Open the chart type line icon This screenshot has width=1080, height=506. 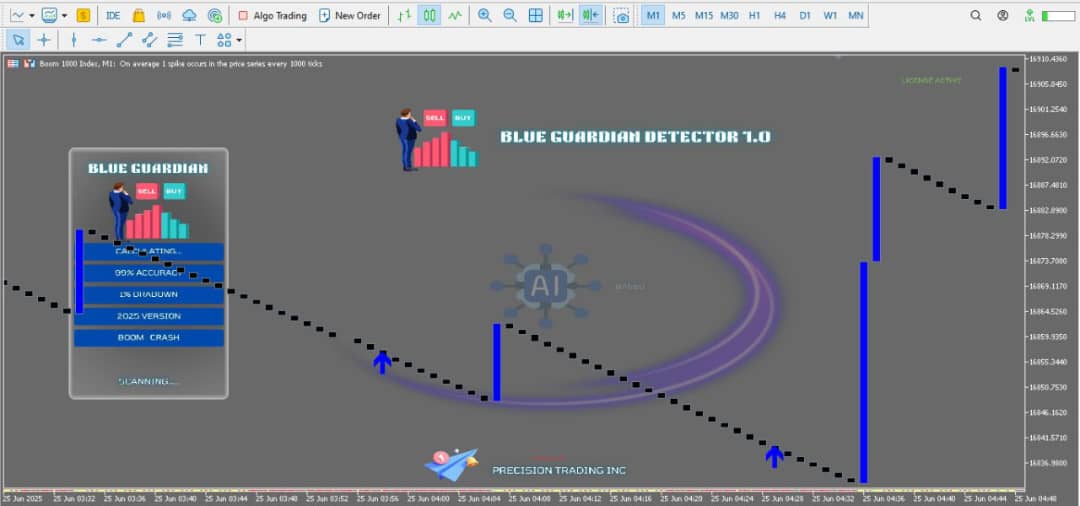pos(17,15)
